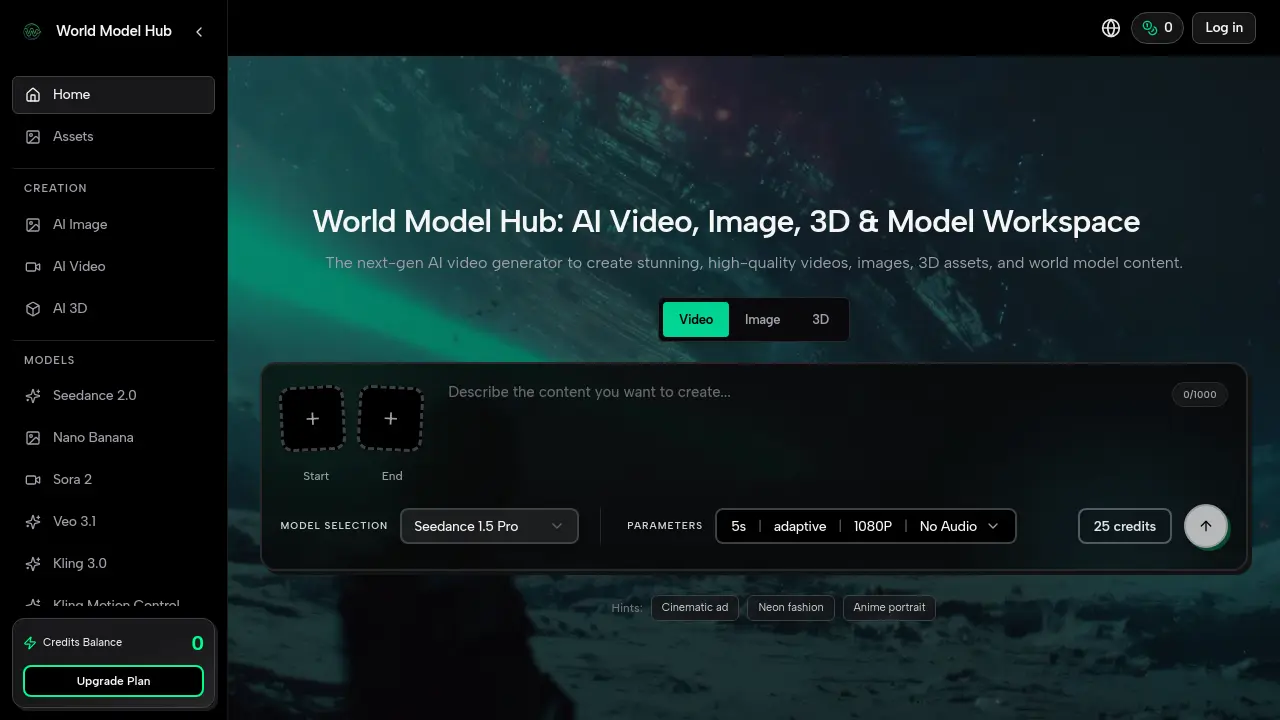Click the AI 3D cube icon

coord(33,309)
